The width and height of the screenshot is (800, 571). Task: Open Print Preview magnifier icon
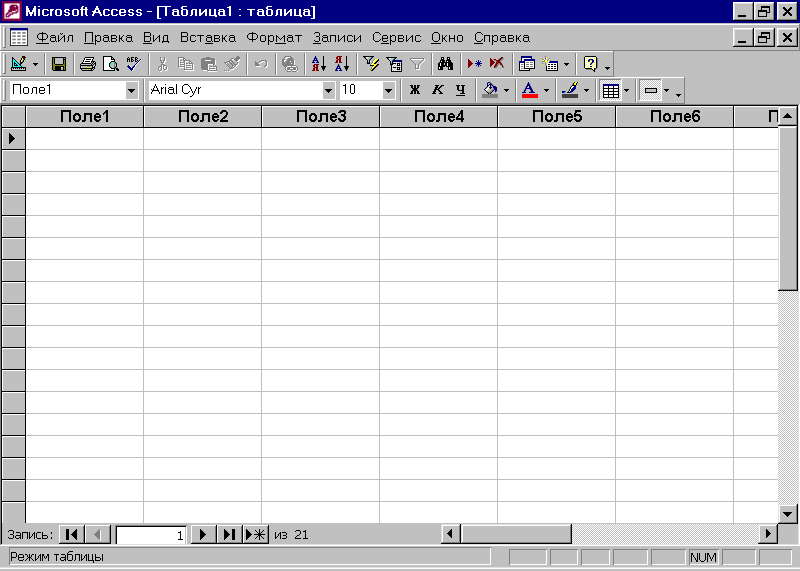pos(110,64)
